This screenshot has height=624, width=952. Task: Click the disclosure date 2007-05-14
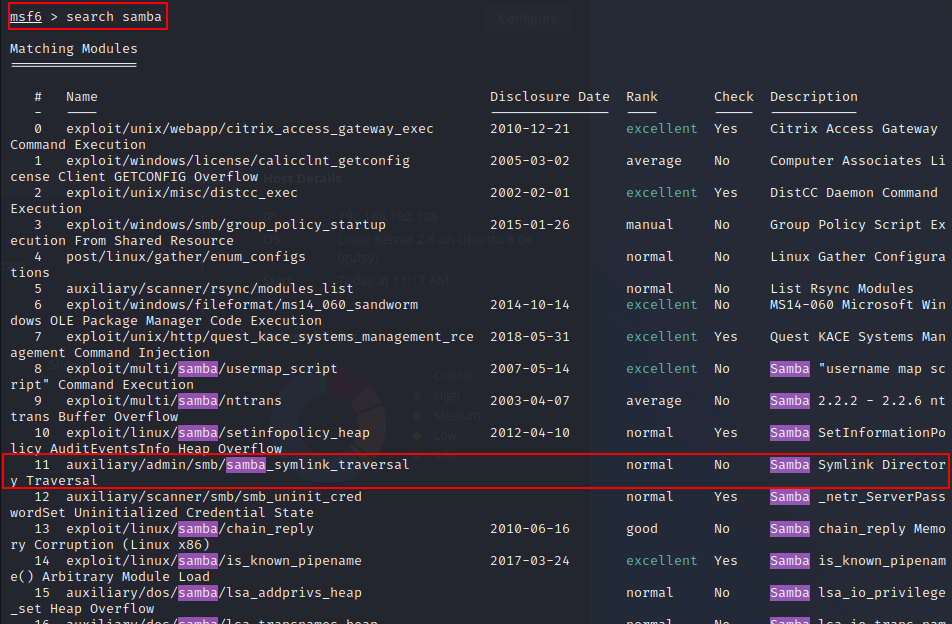(x=529, y=368)
